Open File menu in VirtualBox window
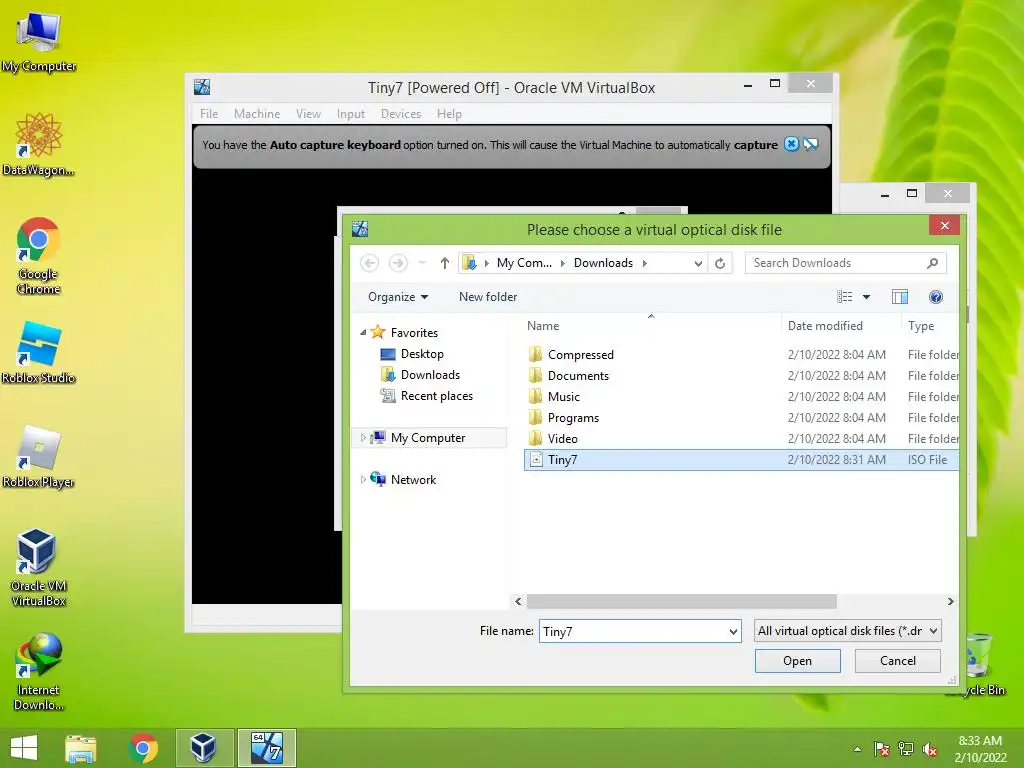 pos(209,114)
